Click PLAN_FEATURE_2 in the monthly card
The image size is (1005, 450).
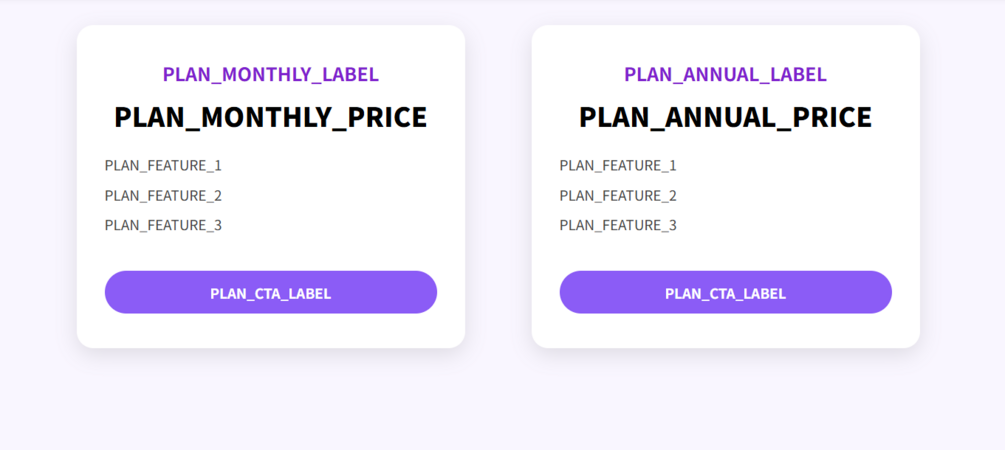(163, 195)
